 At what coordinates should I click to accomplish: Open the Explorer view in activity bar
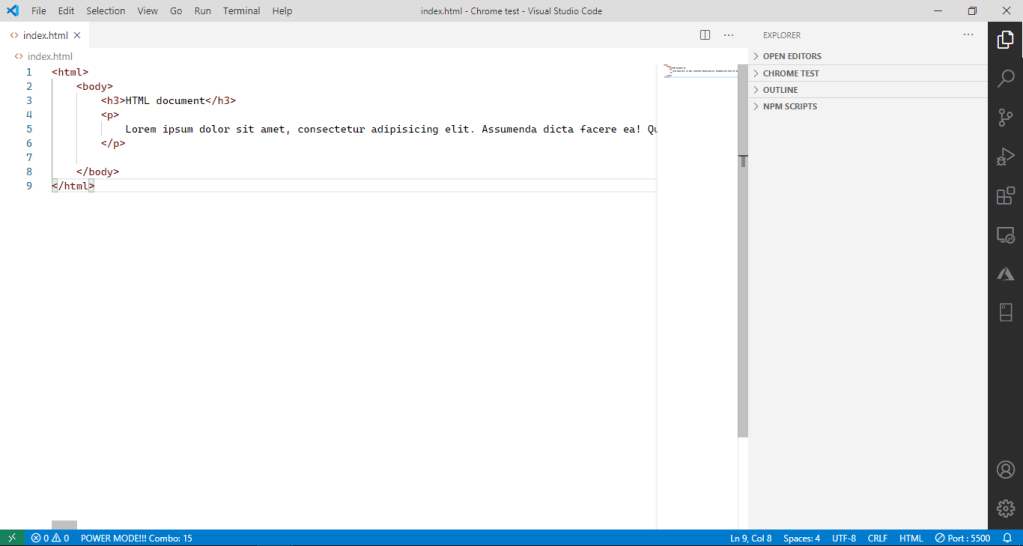tap(1005, 40)
